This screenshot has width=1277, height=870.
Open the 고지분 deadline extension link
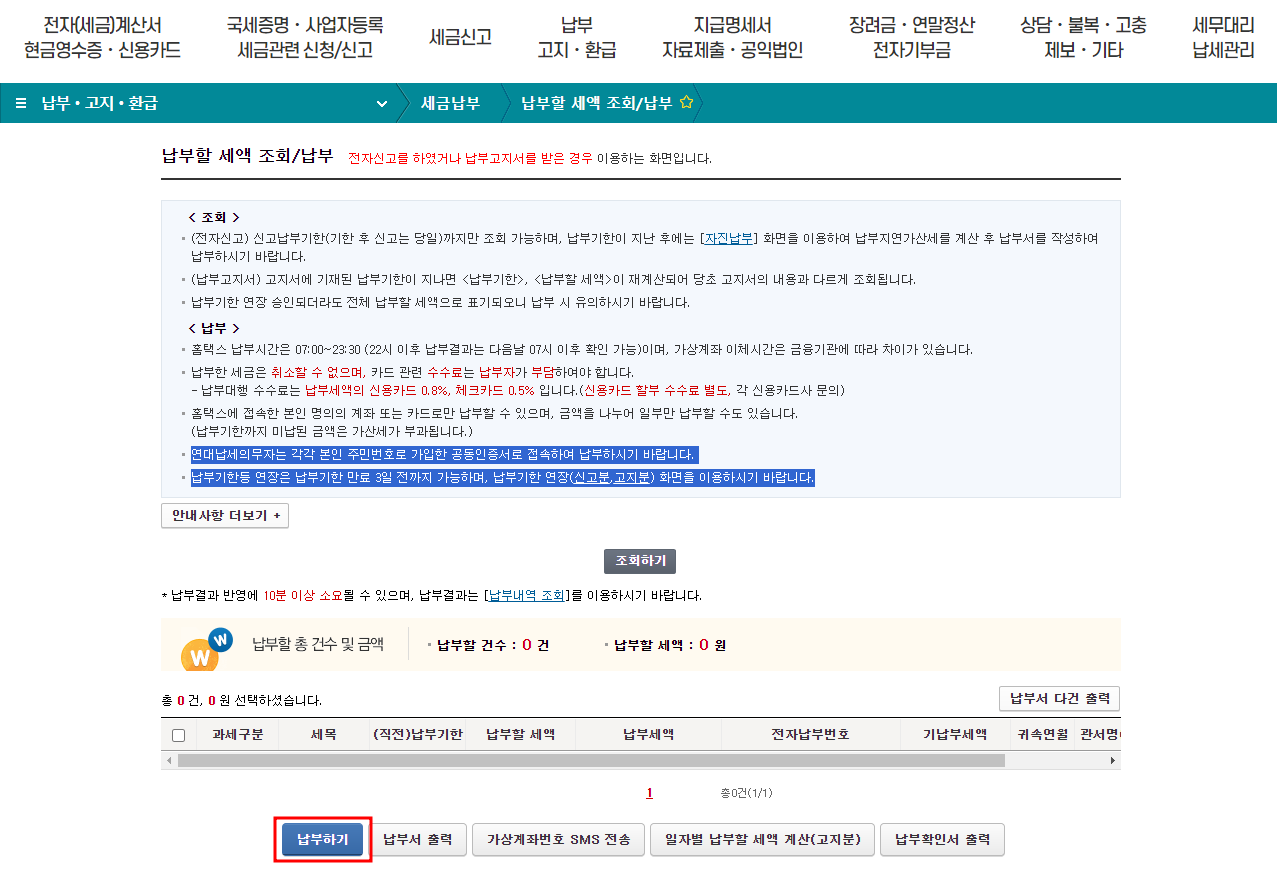[633, 478]
